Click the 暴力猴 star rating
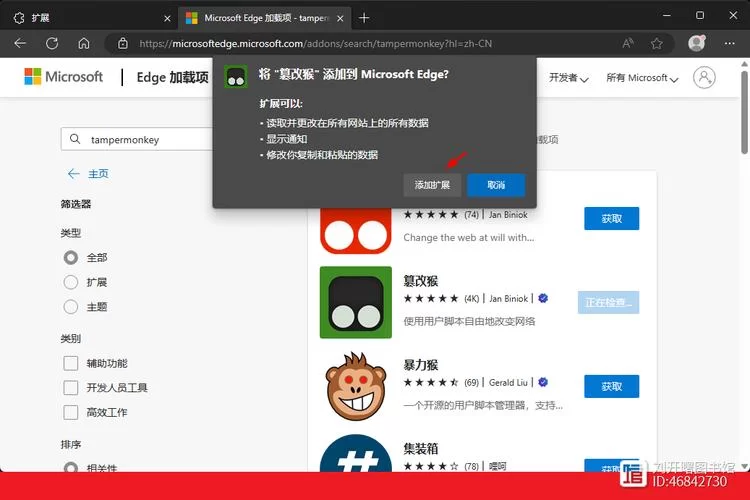 coord(431,382)
